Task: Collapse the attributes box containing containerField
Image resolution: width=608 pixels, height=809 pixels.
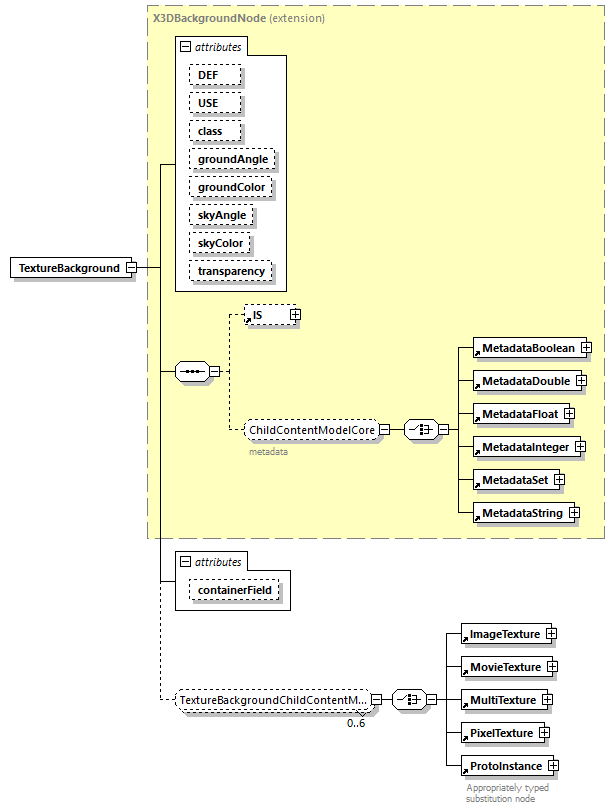Action: [x=185, y=562]
